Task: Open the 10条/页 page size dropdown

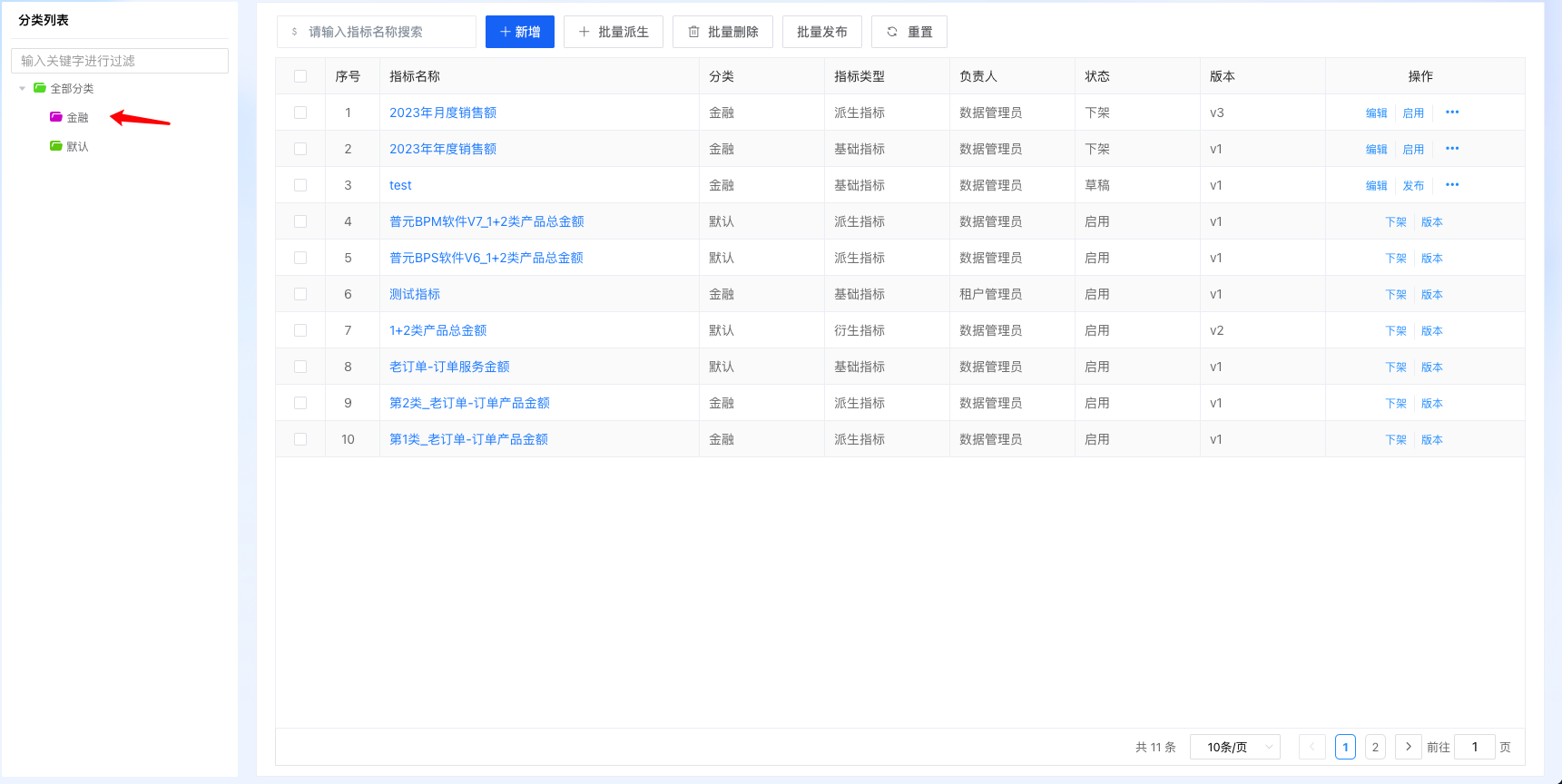Action: 1234,747
